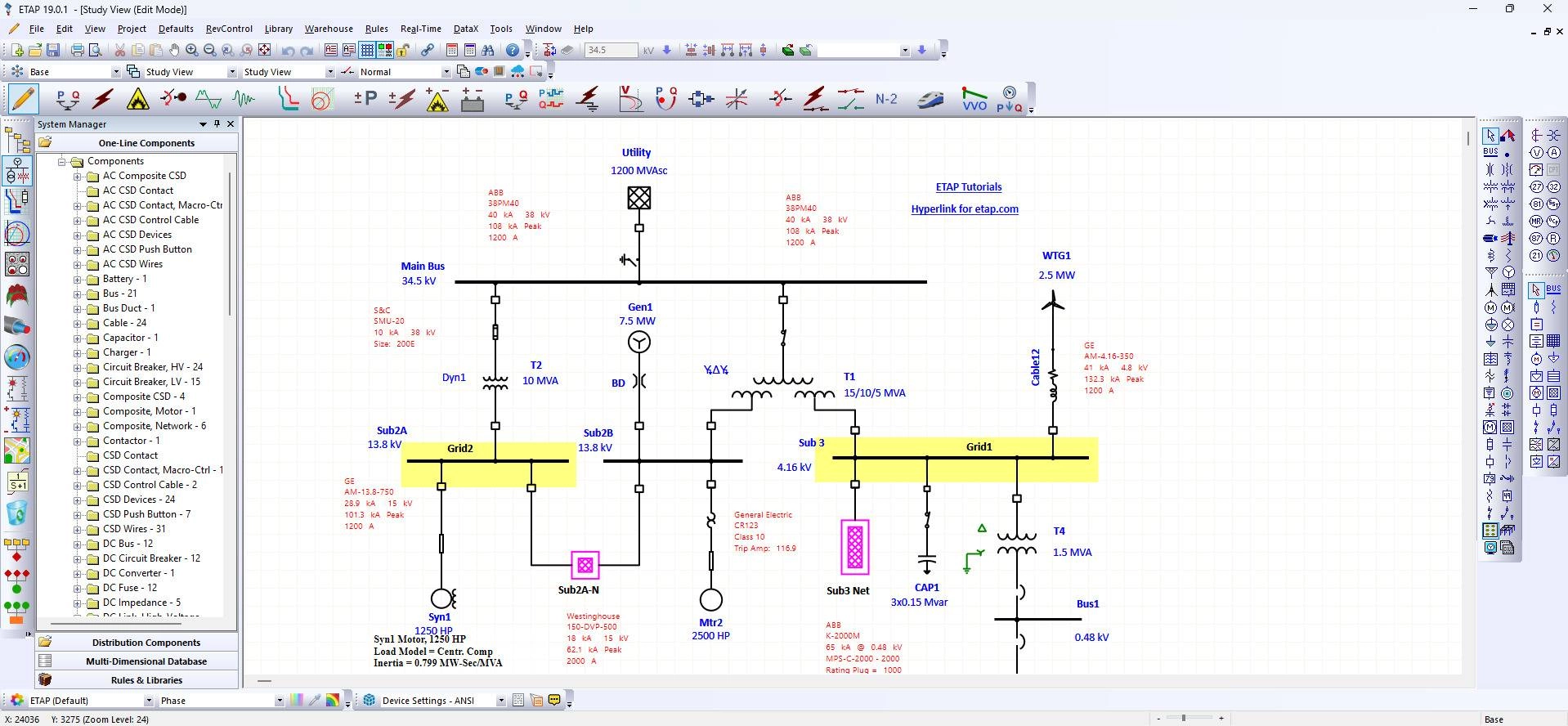
Task: Open the File menu
Action: coord(37,29)
